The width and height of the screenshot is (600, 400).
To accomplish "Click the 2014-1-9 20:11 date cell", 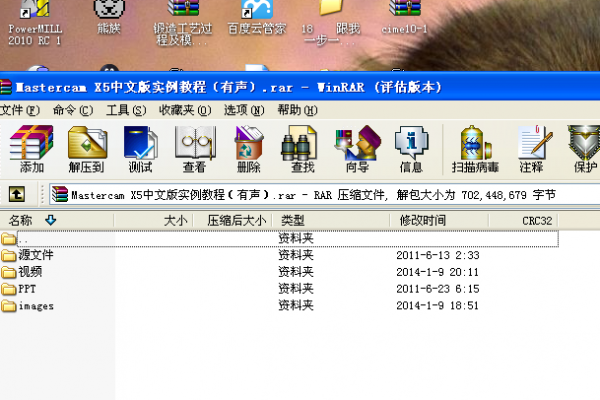I will [x=437, y=272].
